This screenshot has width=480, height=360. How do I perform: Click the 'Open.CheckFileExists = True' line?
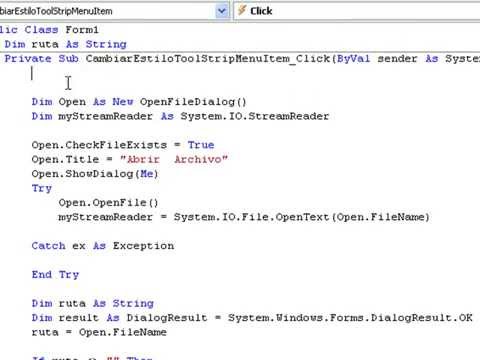pos(123,145)
